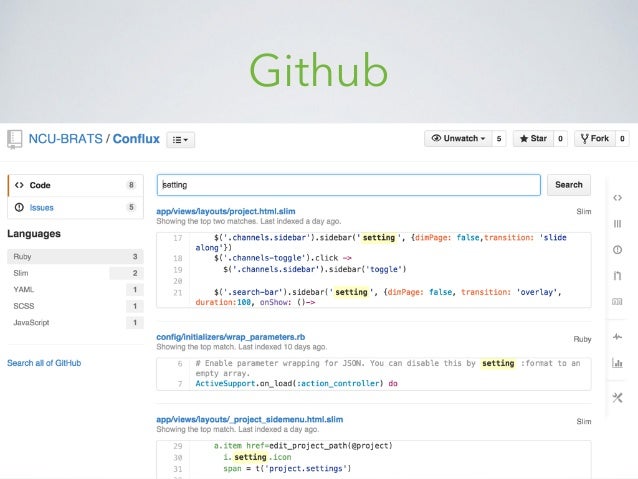638x479 pixels.
Task: Open the Issues icon in right sidebar
Action: (x=617, y=250)
